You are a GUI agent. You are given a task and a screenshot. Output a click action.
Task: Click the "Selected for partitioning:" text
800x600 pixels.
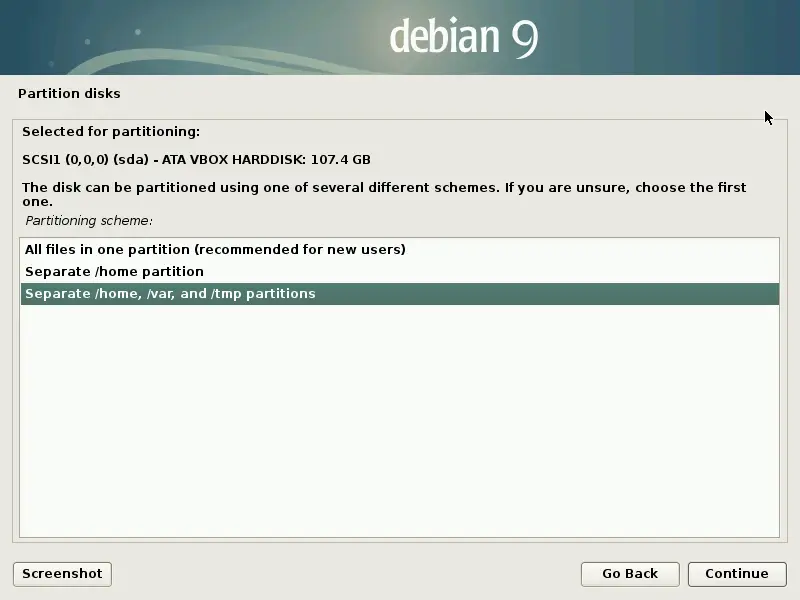(111, 132)
